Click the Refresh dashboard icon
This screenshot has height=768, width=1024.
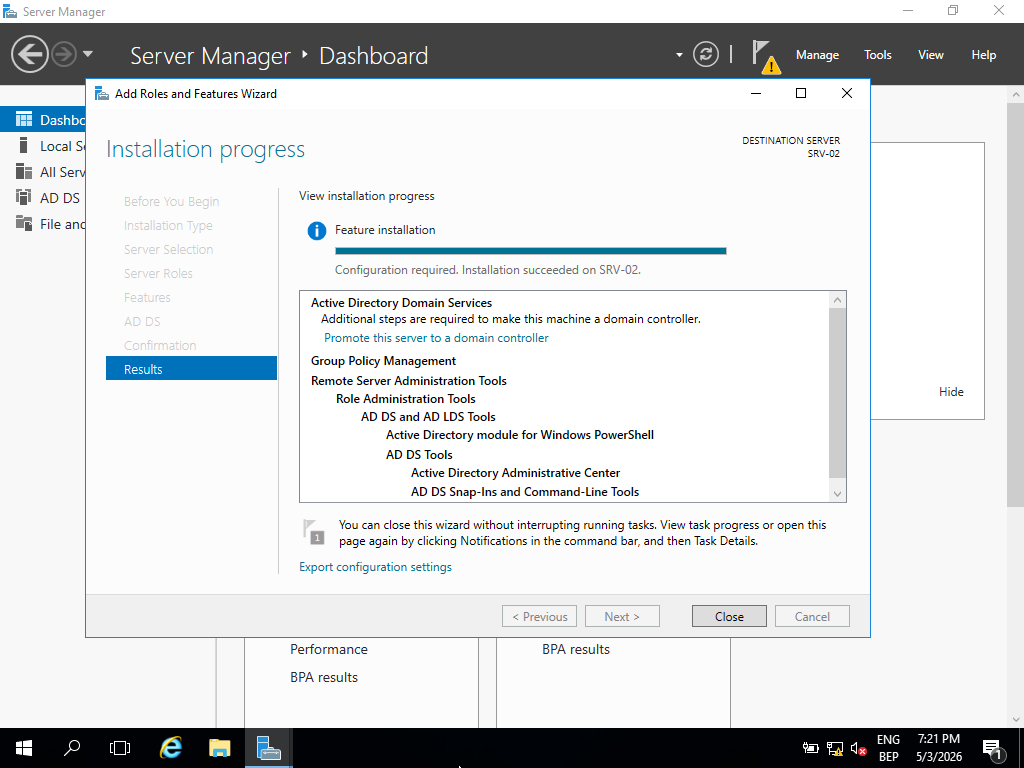[705, 54]
